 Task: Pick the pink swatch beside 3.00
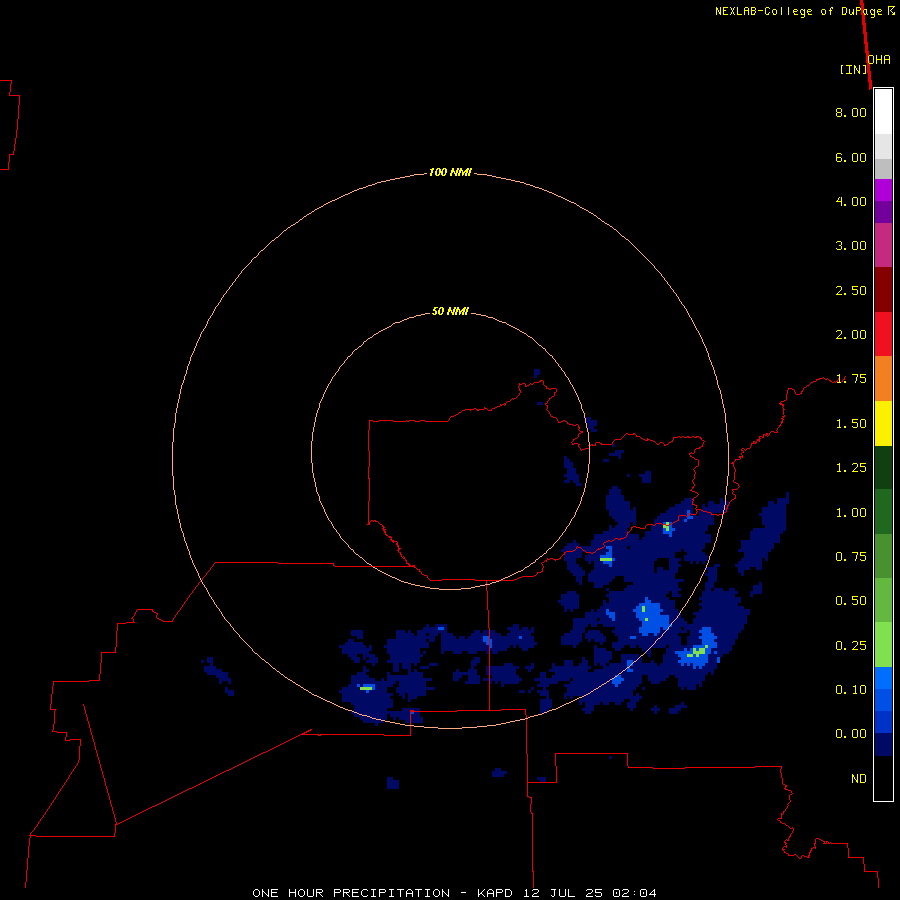click(883, 245)
